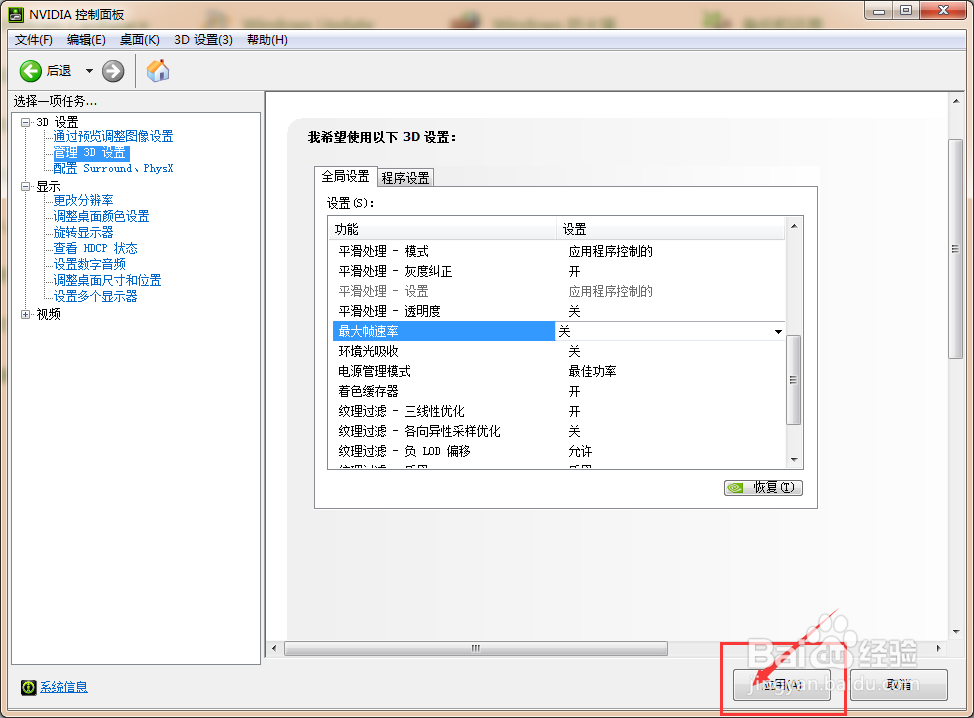The image size is (974, 718).
Task: Select the 着色缓存器 row
Action: (x=559, y=391)
